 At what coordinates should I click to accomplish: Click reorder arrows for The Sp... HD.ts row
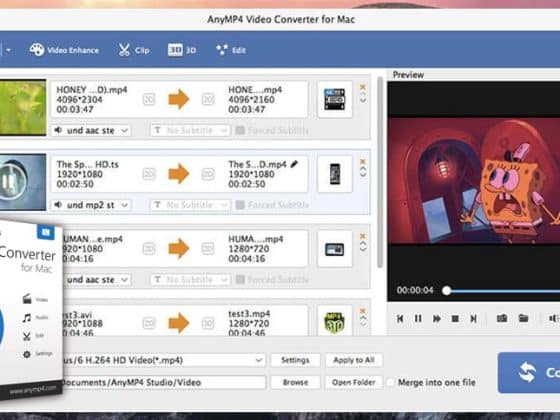pyautogui.click(x=363, y=172)
